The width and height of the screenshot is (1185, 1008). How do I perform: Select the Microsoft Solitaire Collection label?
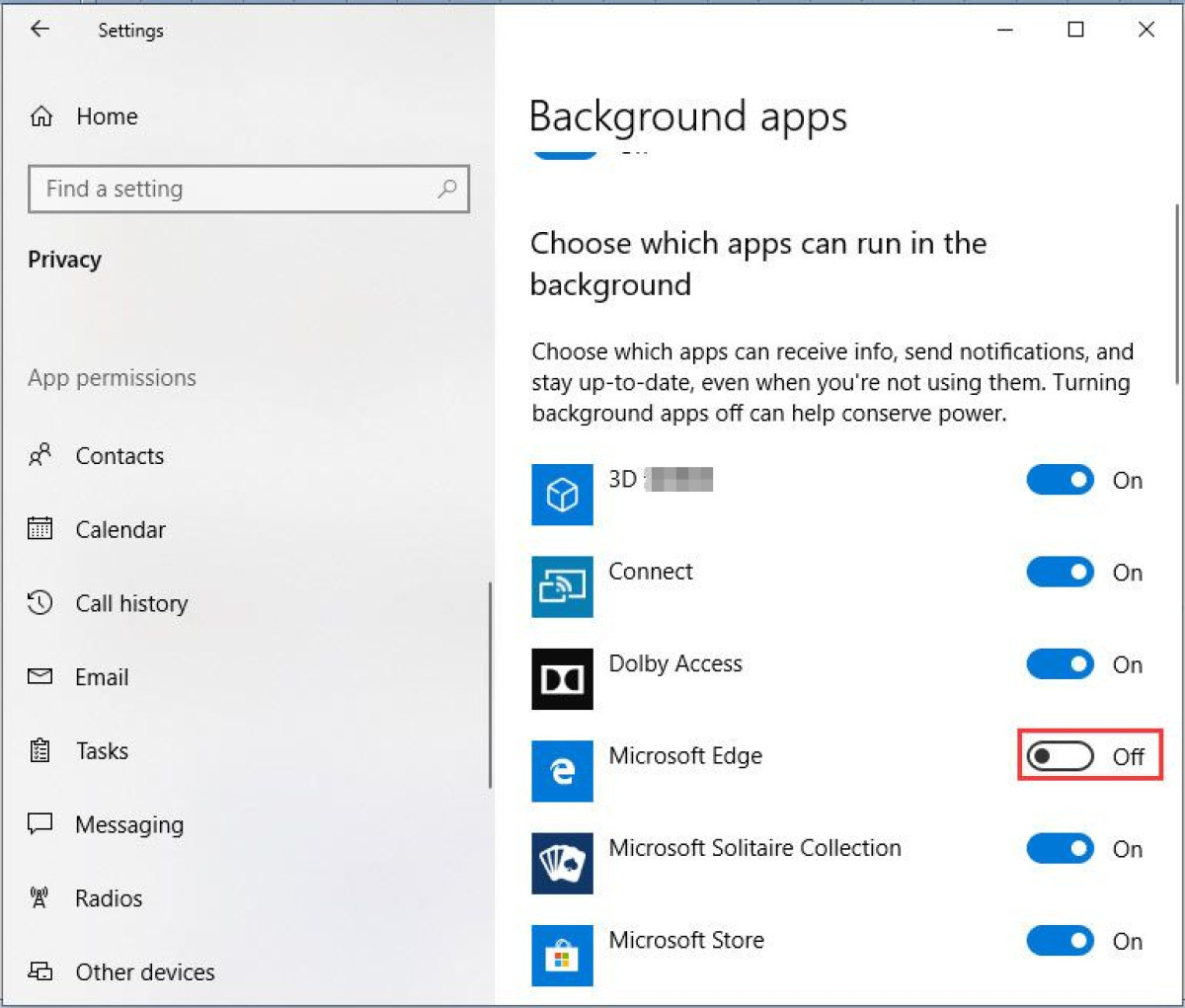pos(754,848)
